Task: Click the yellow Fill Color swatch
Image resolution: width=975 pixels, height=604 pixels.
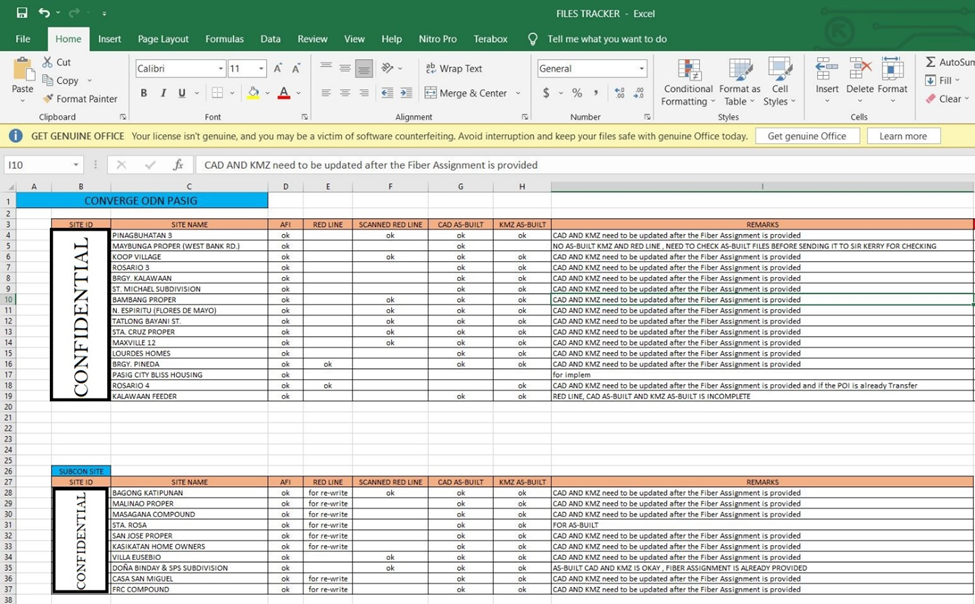Action: [253, 93]
